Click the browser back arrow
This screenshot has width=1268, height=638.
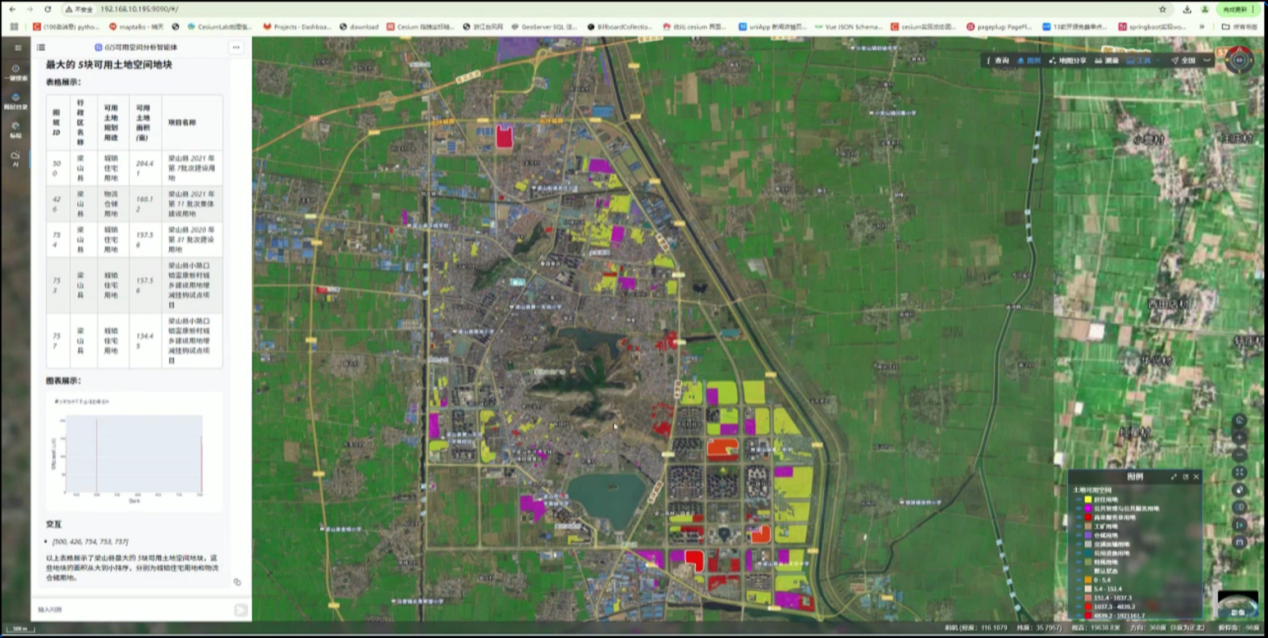pos(14,9)
